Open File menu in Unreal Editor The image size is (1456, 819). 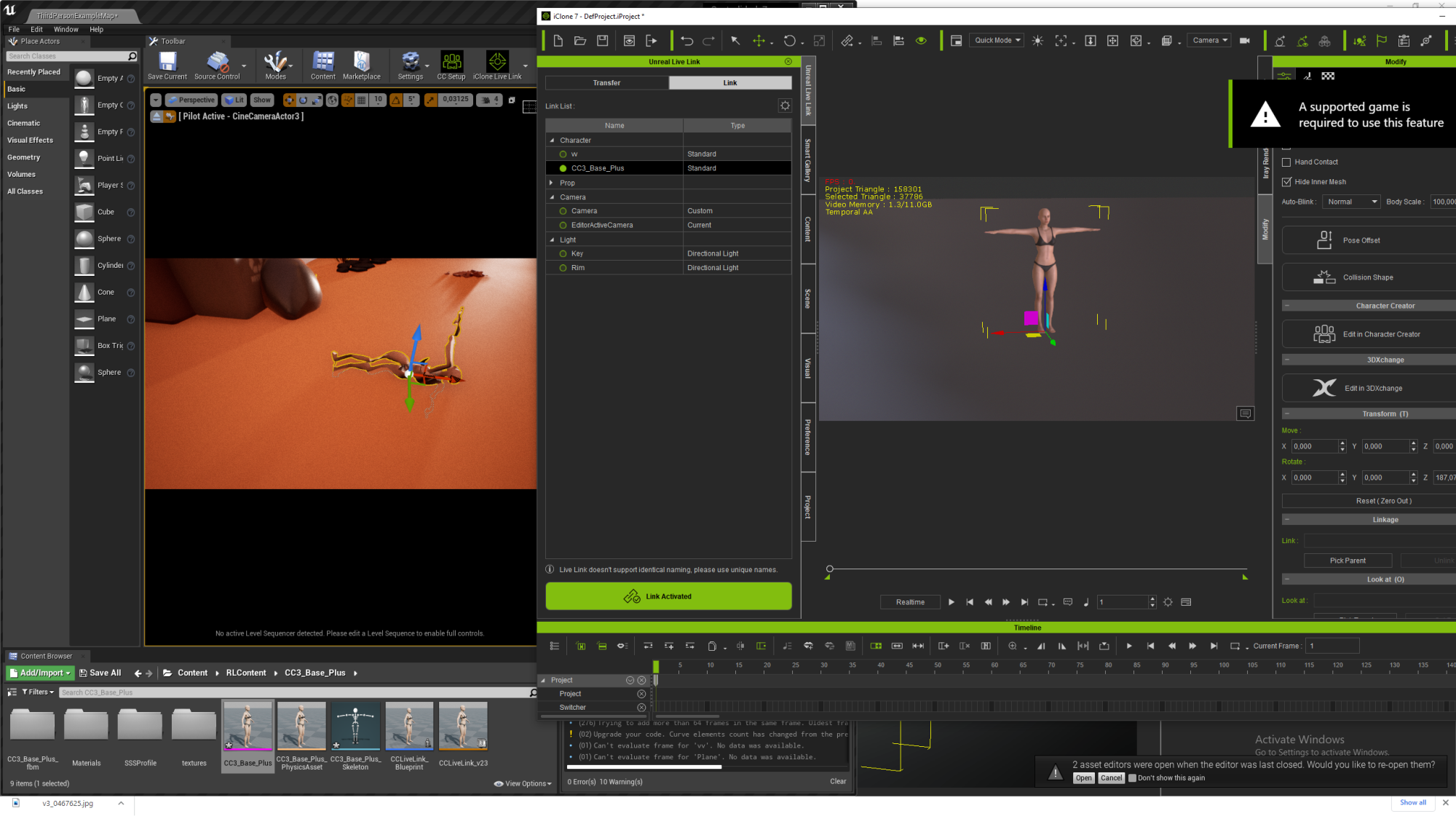pos(14,29)
